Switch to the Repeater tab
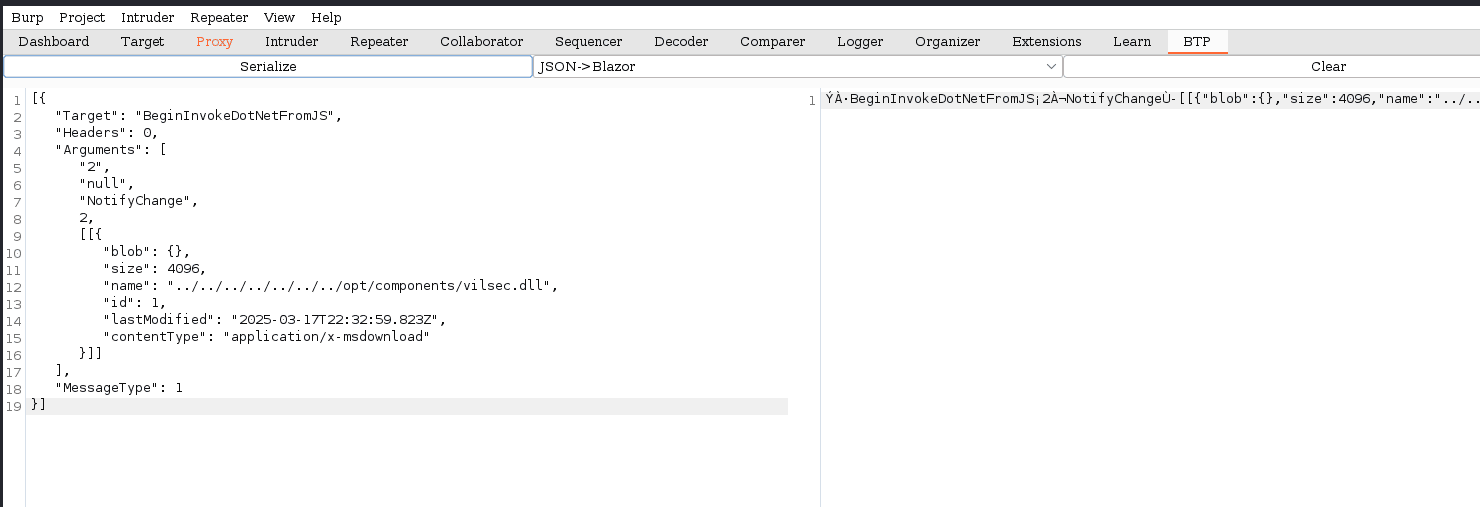 coord(379,41)
